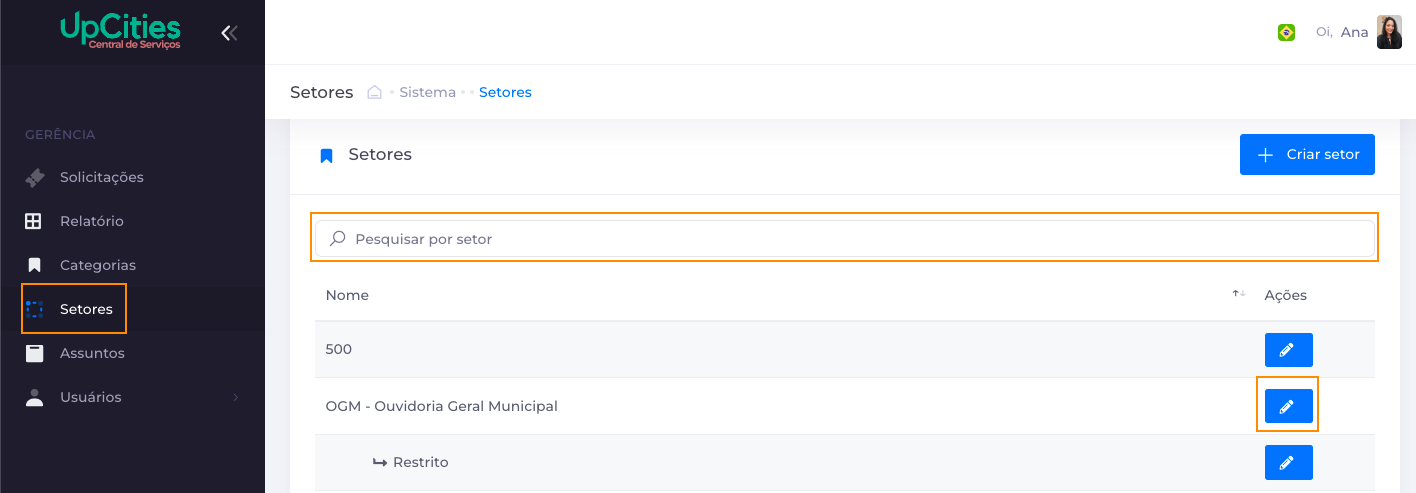1416x493 pixels.
Task: Click the Categorias bookmark icon in sidebar
Action: pyautogui.click(x=34, y=265)
